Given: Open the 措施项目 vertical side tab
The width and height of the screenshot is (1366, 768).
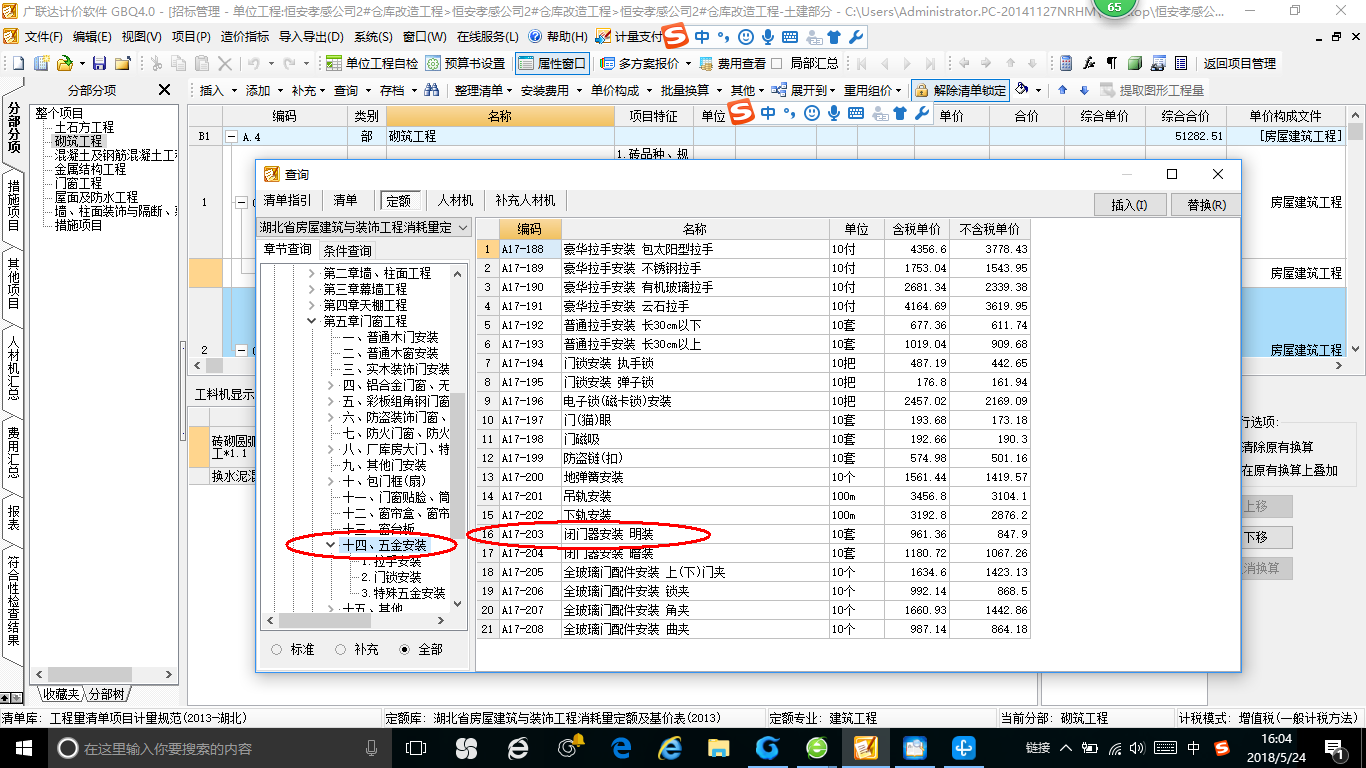Looking at the screenshot, I should 13,205.
